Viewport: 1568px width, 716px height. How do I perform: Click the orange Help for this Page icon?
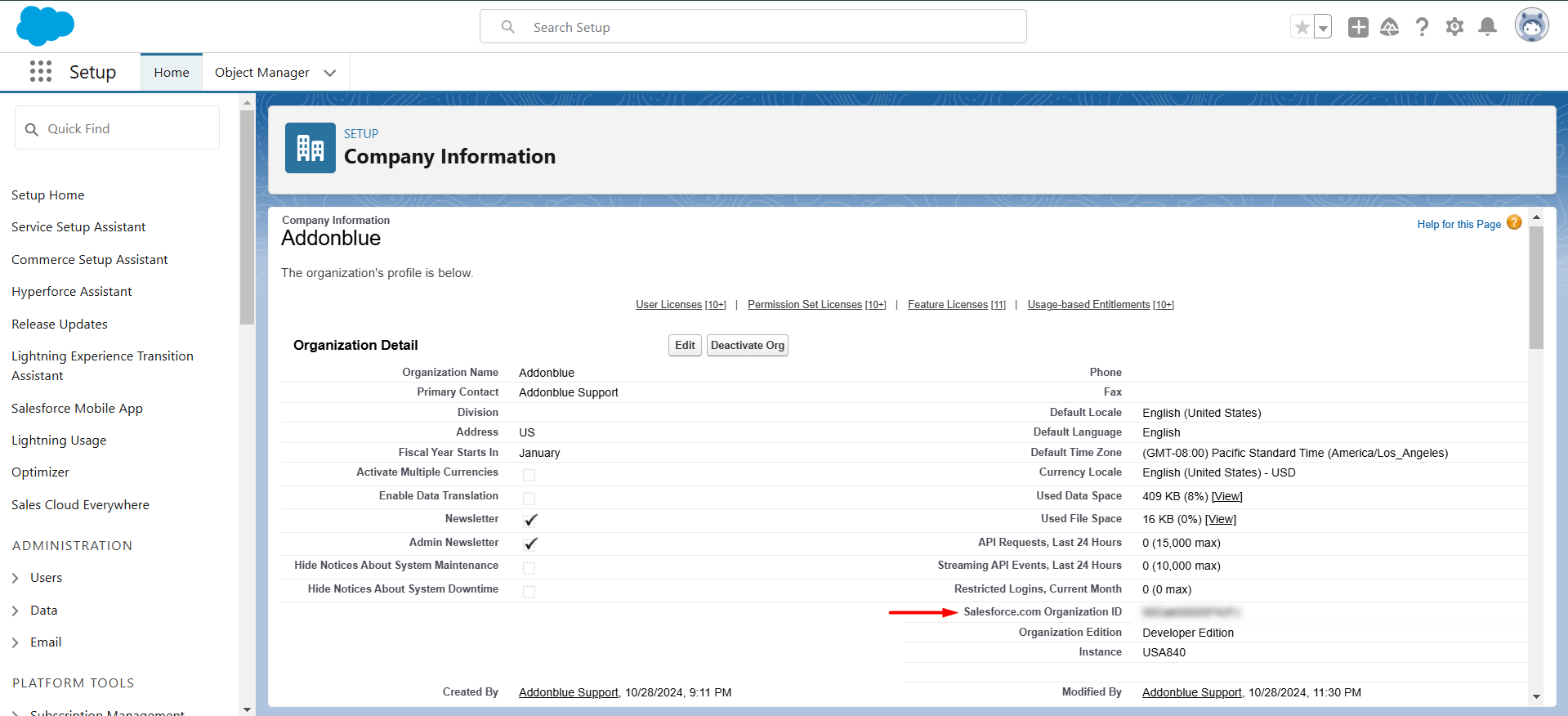point(1514,222)
